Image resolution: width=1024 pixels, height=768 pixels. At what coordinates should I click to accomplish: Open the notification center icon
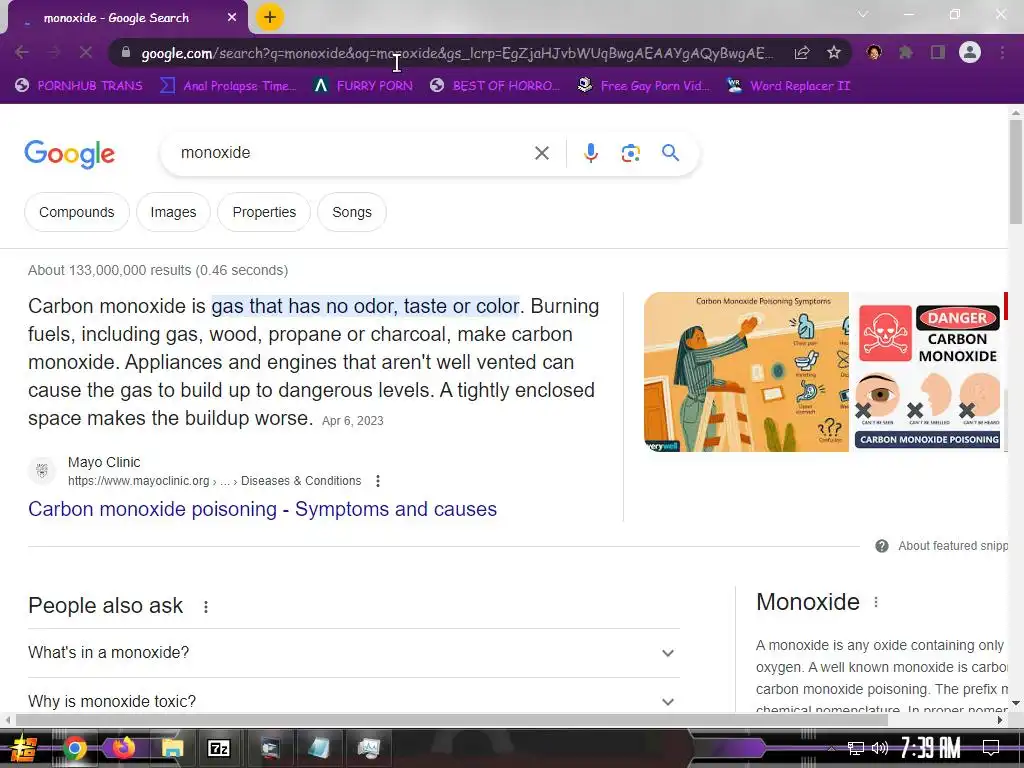(991, 747)
